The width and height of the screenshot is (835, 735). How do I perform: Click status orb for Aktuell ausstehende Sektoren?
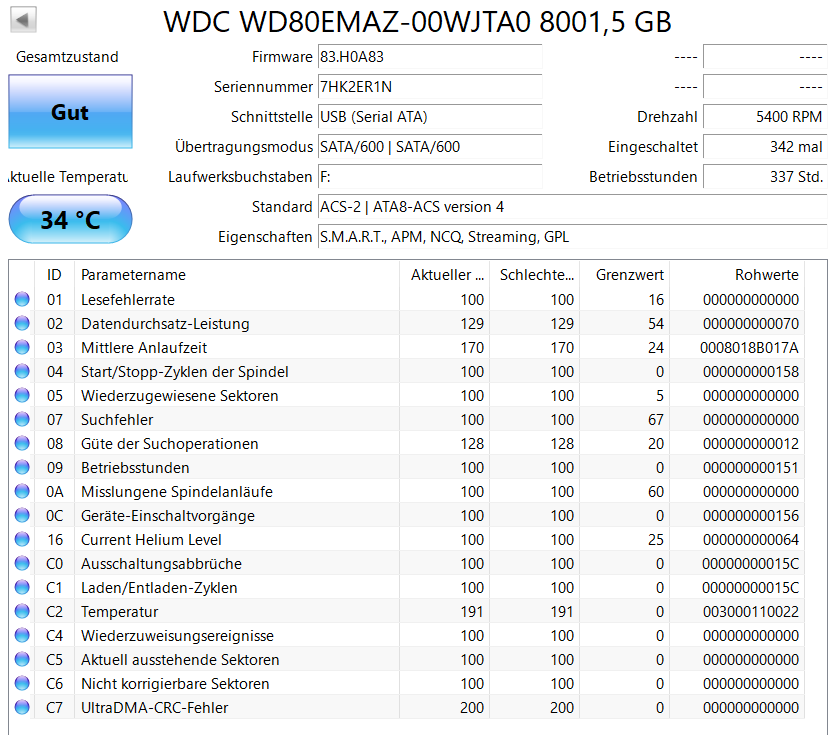pyautogui.click(x=22, y=659)
